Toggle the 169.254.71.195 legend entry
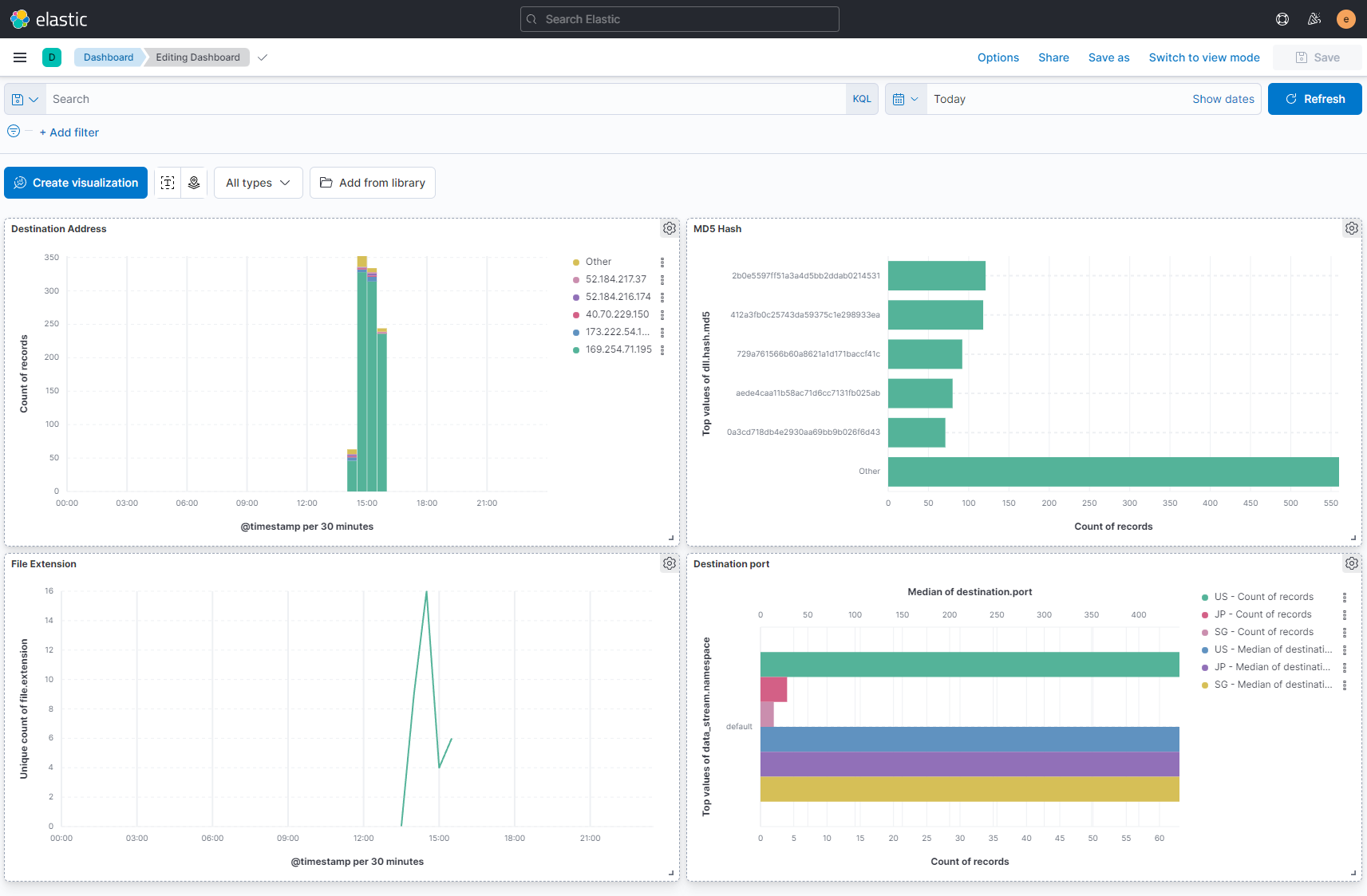Screen dimensions: 1367x896 (618, 349)
